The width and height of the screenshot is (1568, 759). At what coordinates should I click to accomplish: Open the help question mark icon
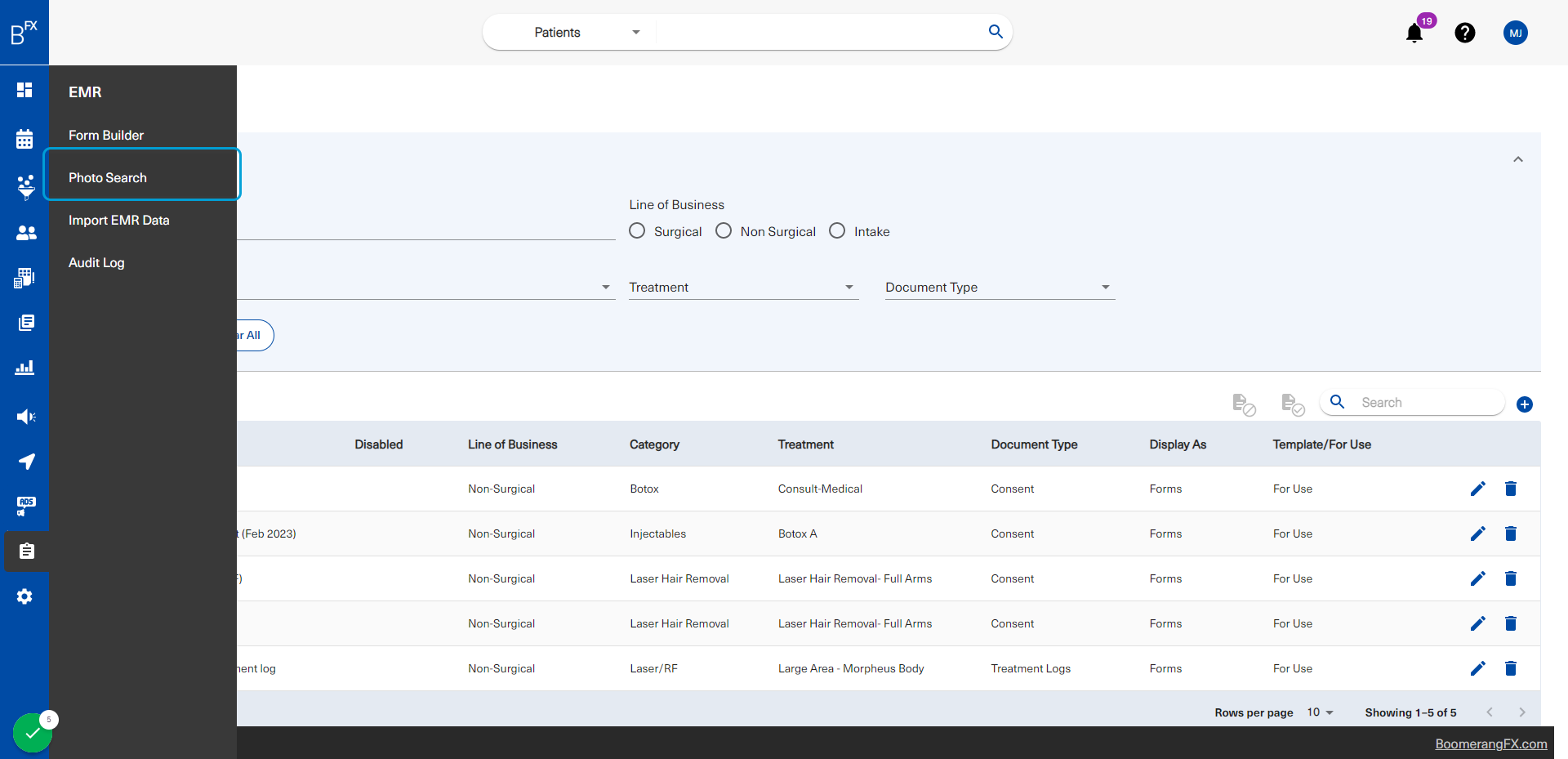tap(1465, 33)
